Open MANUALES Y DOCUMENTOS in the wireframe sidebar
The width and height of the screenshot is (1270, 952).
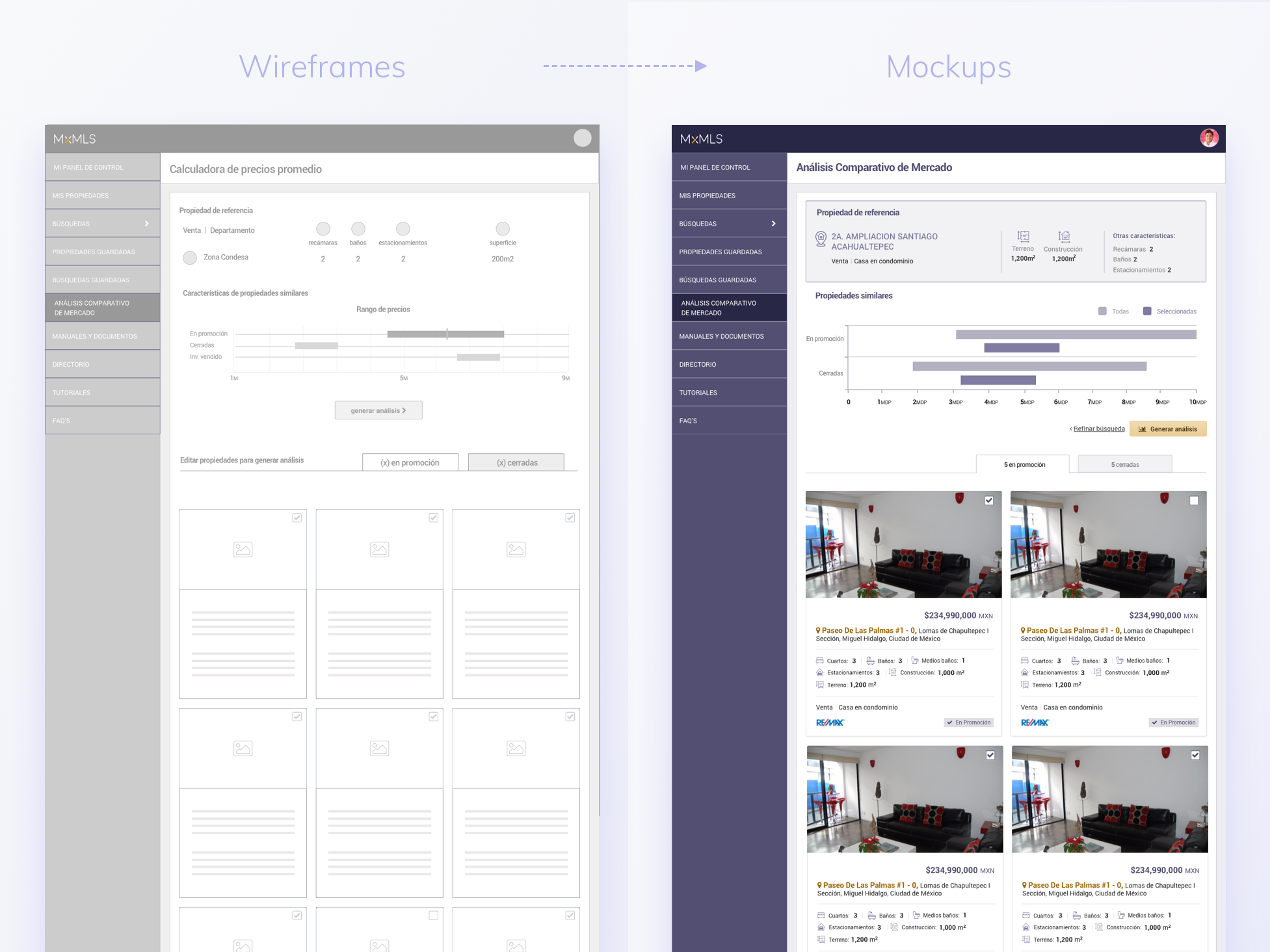coord(103,336)
